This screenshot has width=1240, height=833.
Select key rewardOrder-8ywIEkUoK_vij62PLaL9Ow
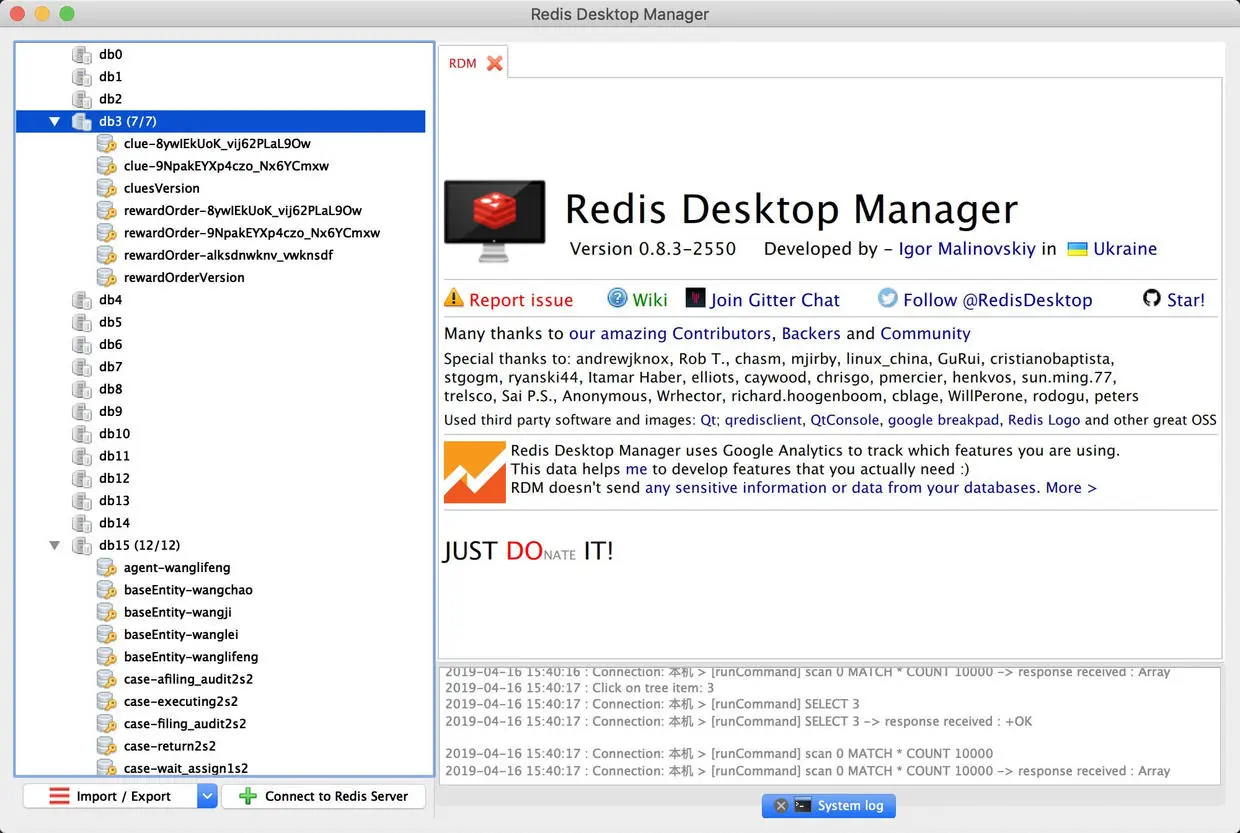[243, 211]
